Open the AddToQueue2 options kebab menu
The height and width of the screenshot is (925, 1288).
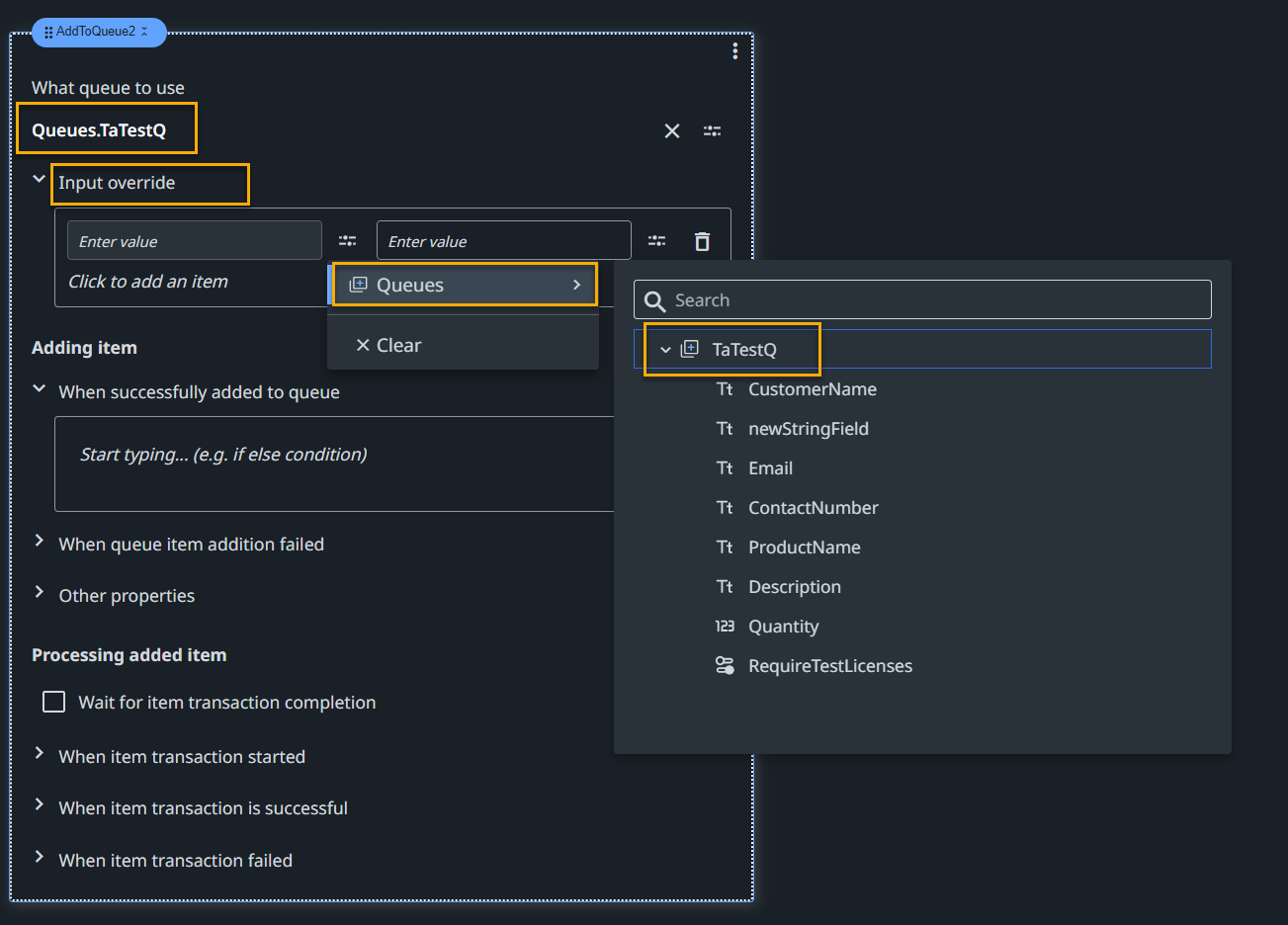734,50
